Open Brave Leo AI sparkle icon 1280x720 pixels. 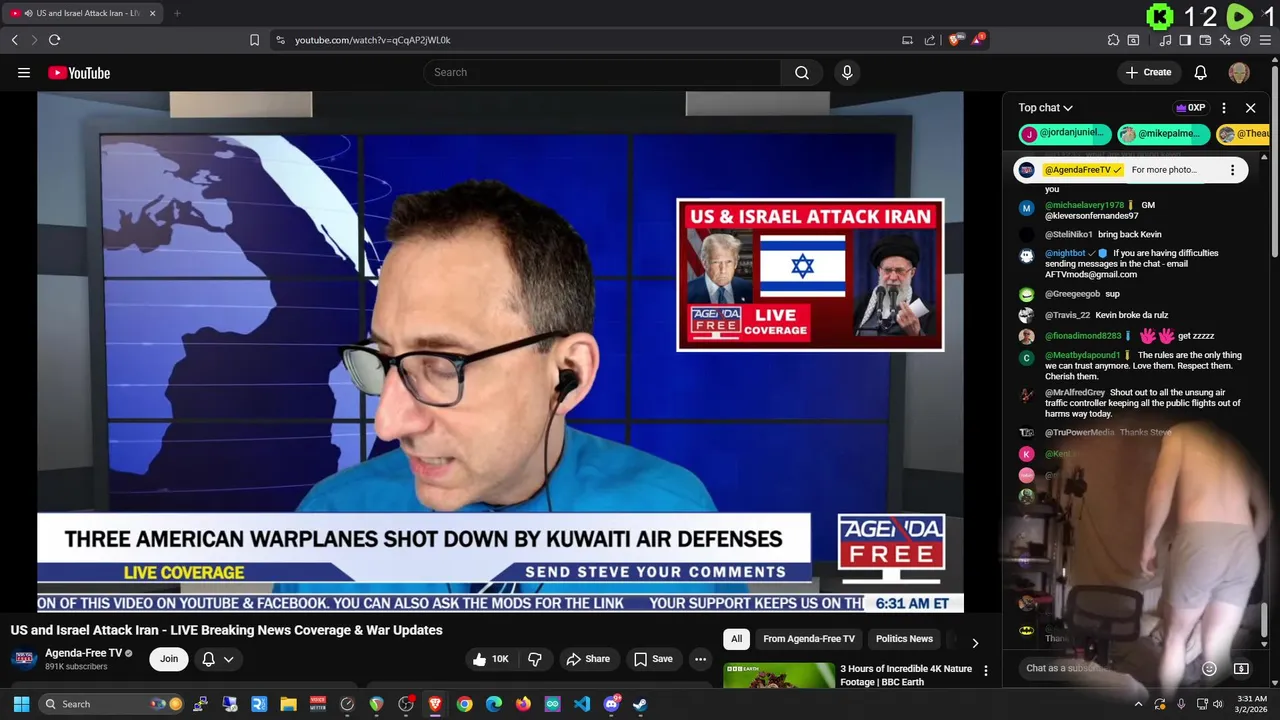(1225, 40)
